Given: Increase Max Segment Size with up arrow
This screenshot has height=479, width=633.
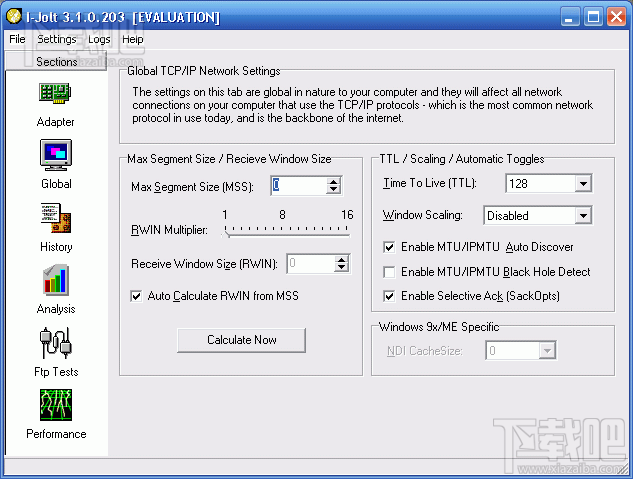Looking at the screenshot, I should pos(333,182).
